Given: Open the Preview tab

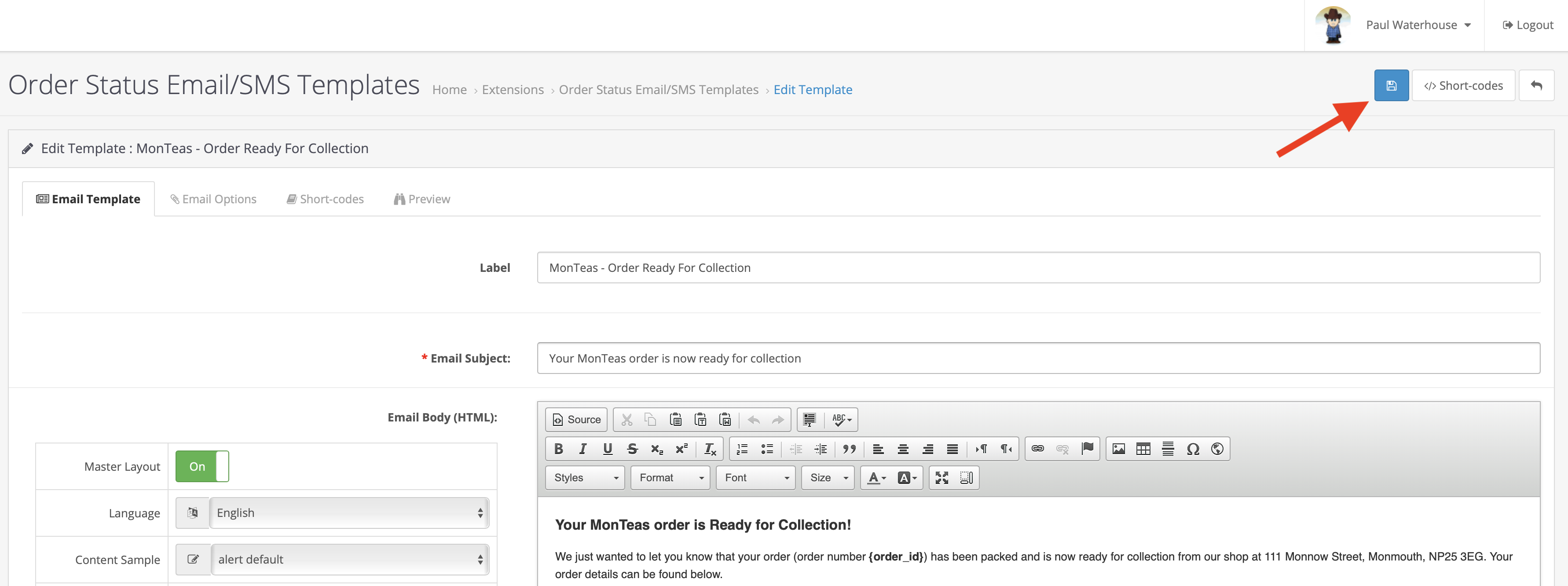Looking at the screenshot, I should (x=422, y=200).
